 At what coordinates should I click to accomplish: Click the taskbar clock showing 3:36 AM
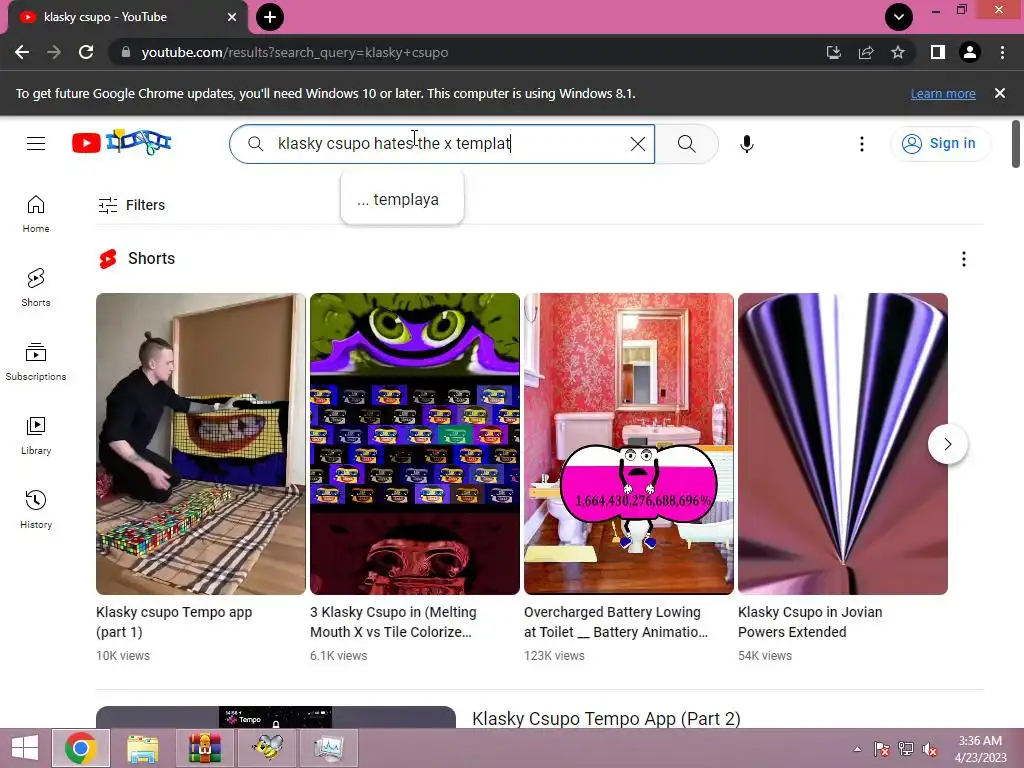click(980, 748)
